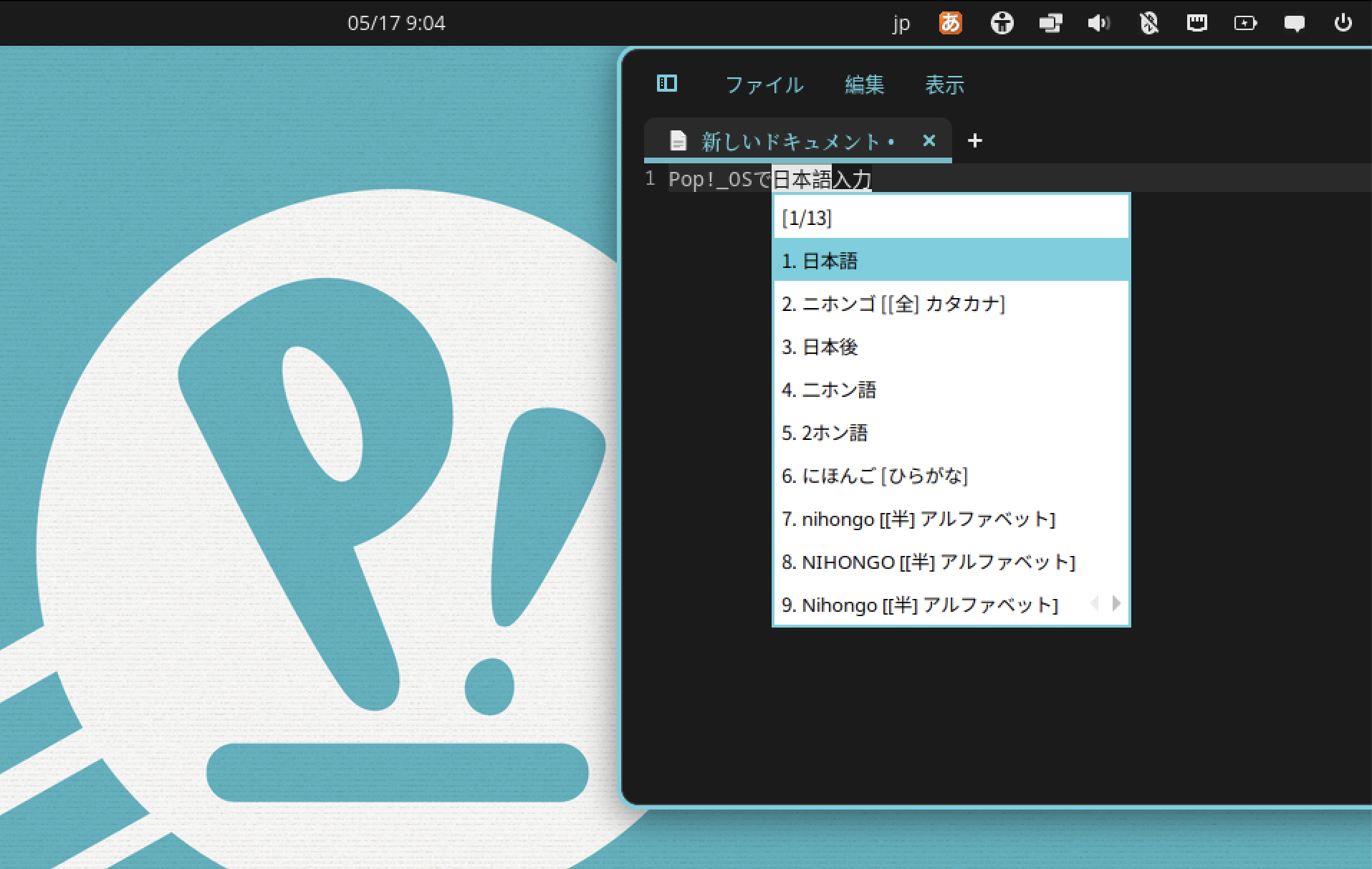
Task: Click line number 1 in the gutter
Action: point(650,178)
